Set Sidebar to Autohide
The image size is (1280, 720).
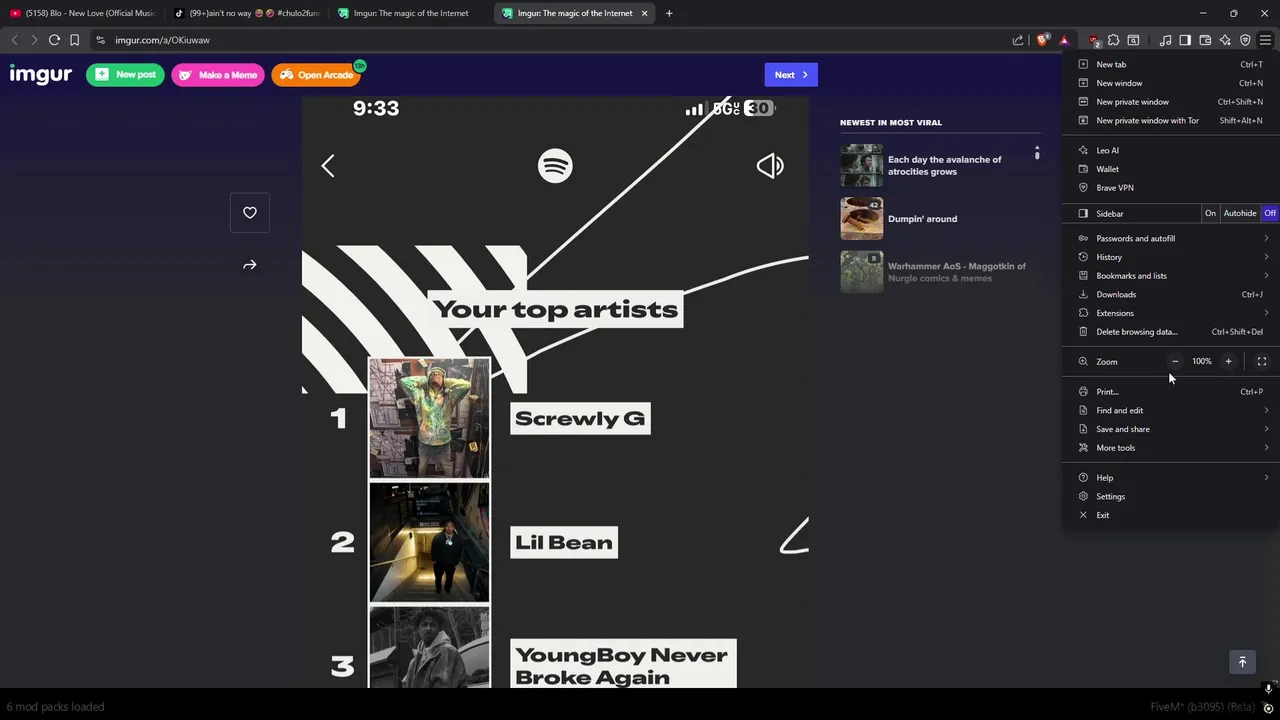(1240, 213)
